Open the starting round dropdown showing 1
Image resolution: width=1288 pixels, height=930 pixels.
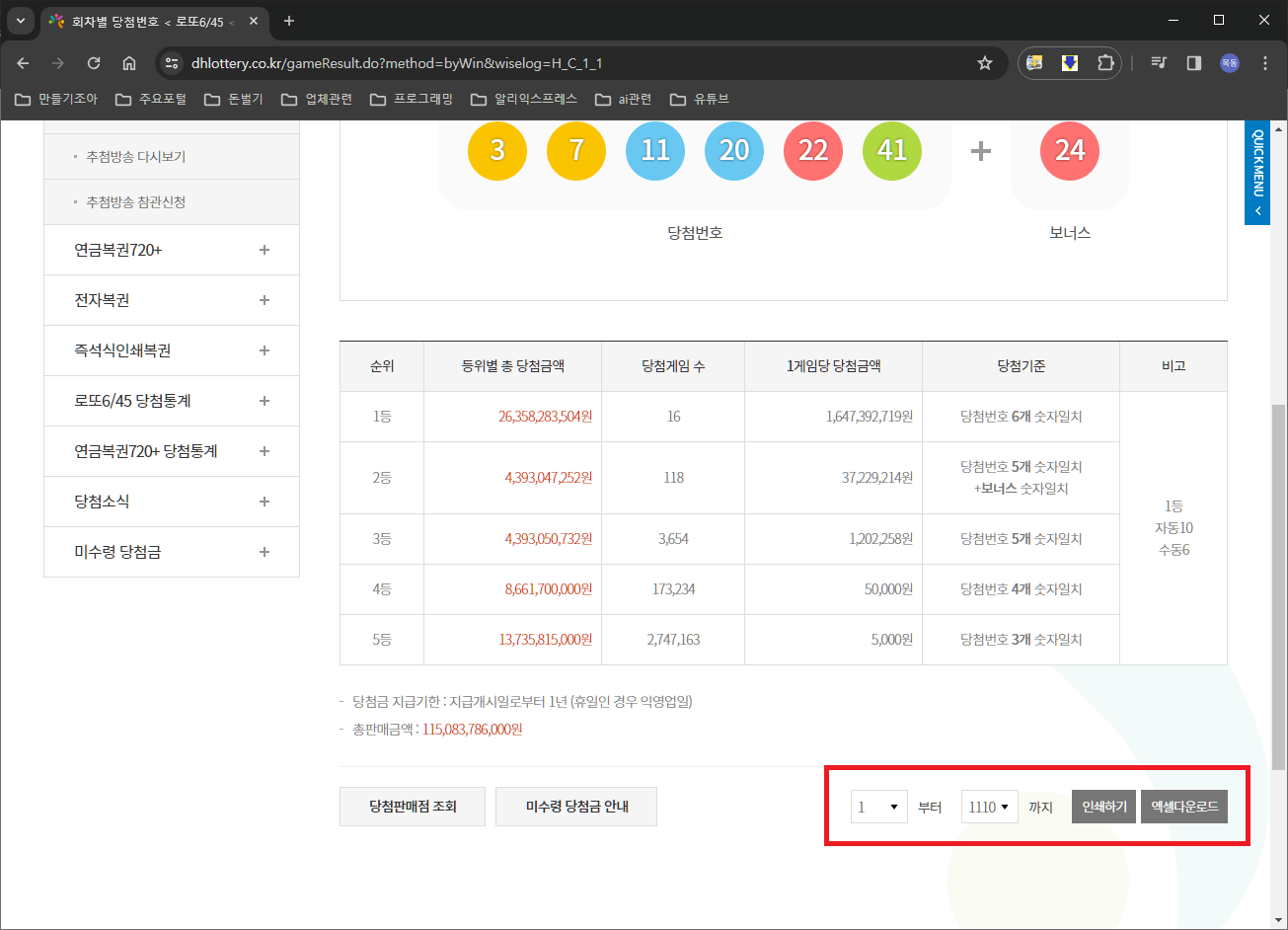[879, 807]
